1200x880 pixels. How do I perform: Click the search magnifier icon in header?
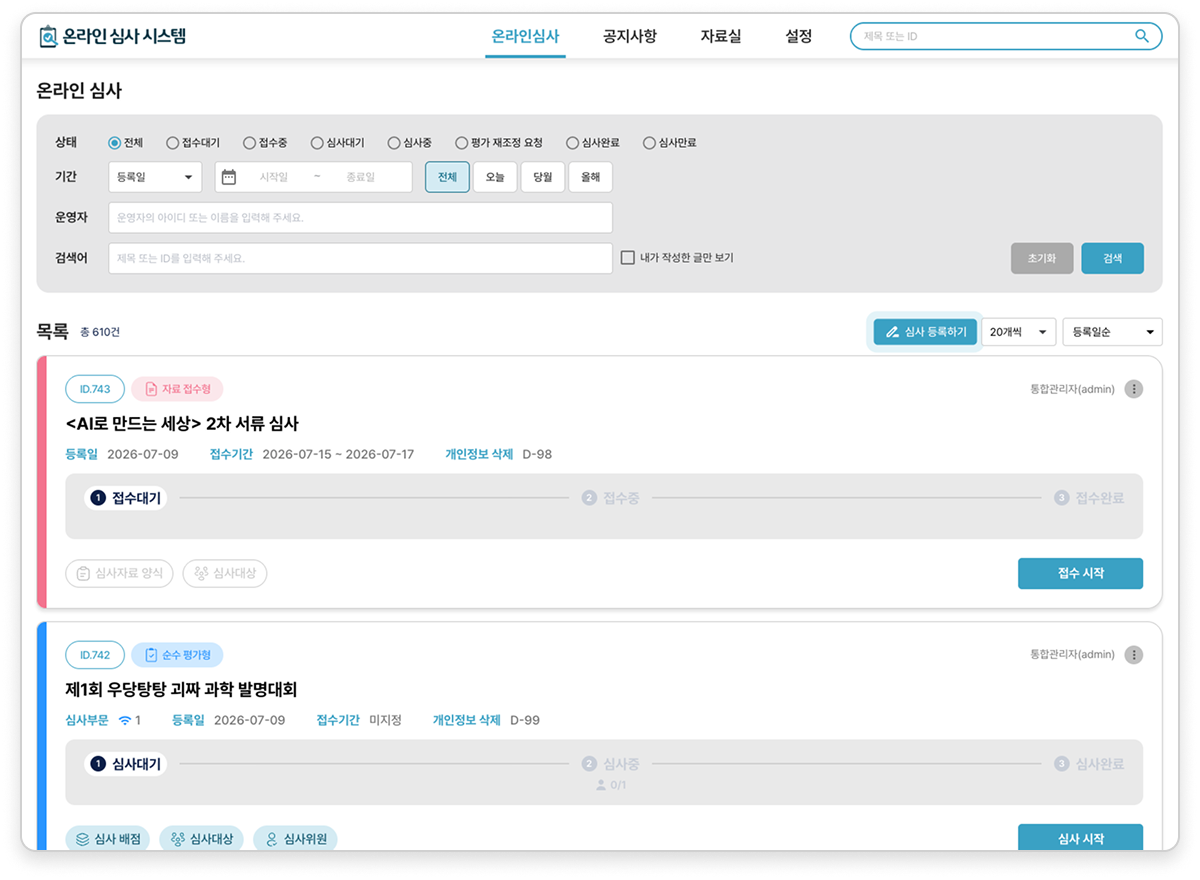click(x=1142, y=36)
